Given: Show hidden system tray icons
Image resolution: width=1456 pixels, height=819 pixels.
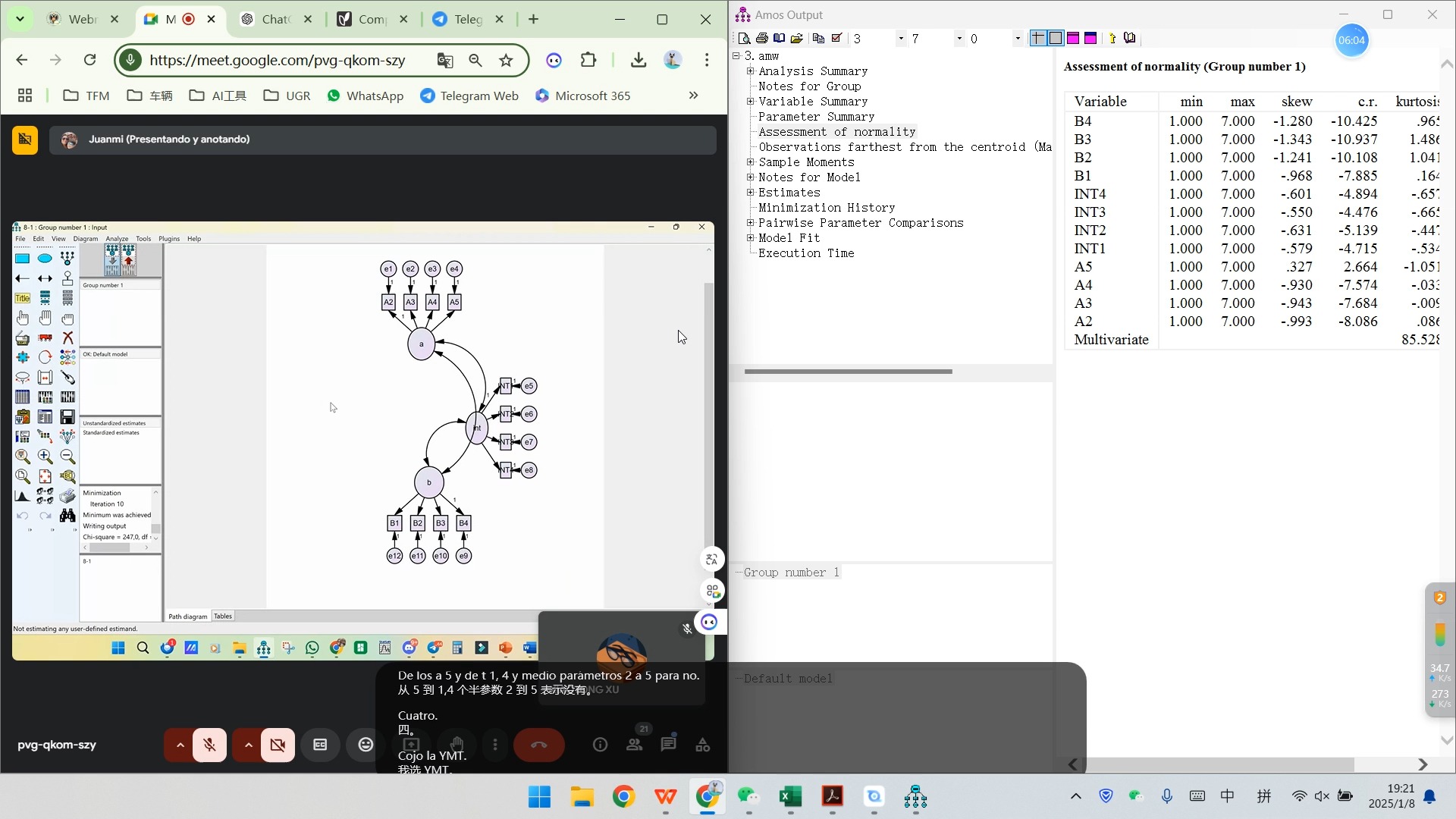Looking at the screenshot, I should (x=1075, y=796).
